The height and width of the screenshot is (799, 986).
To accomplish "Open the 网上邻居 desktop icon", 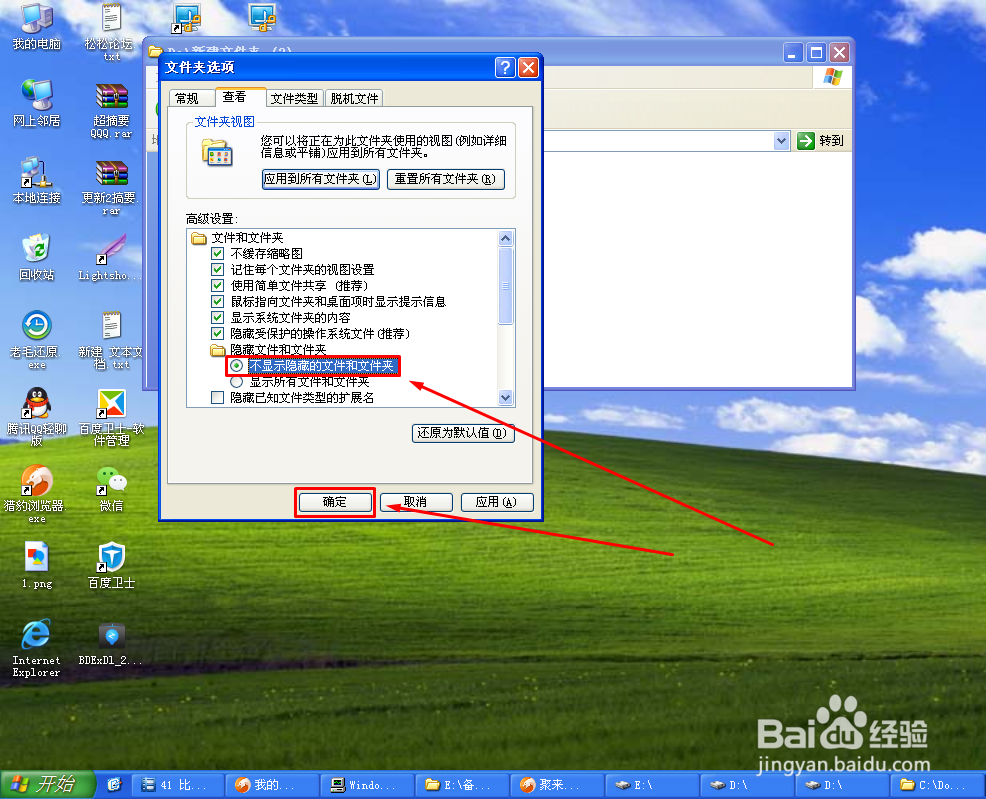I will (36, 104).
